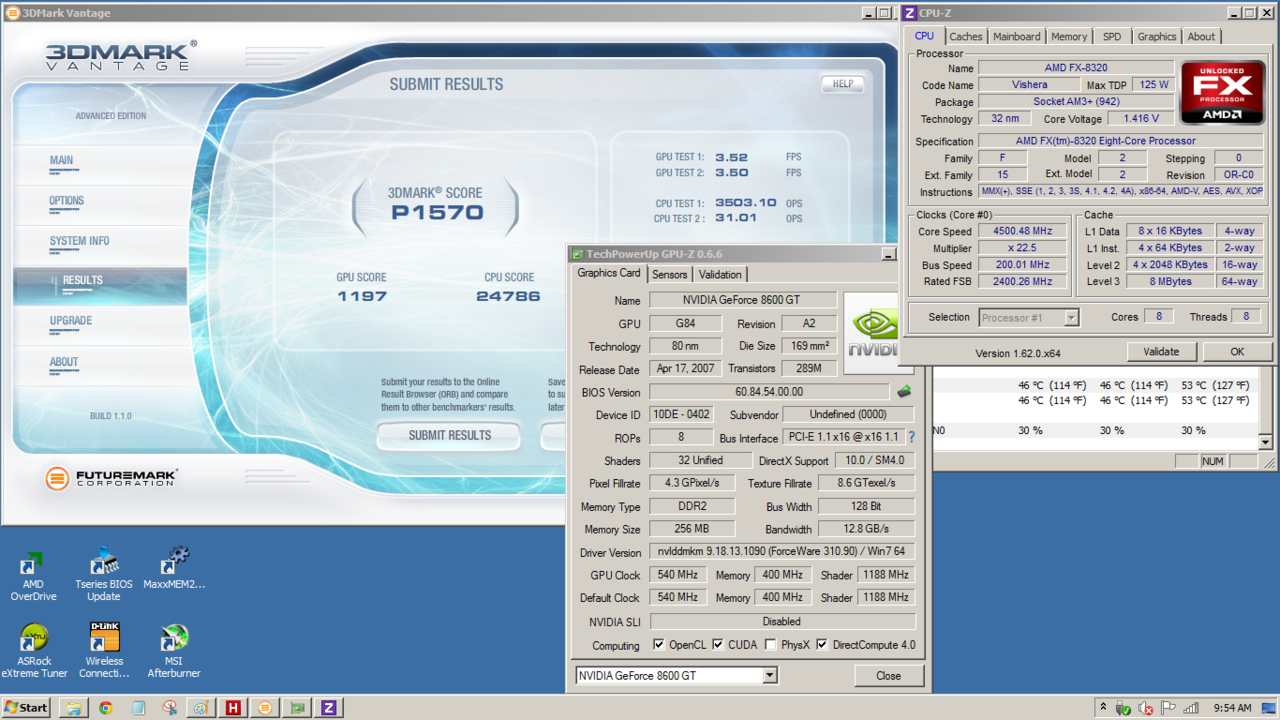Click the Core Speed value in CPU-Z
Screen dimensions: 1280x720
1021,231
